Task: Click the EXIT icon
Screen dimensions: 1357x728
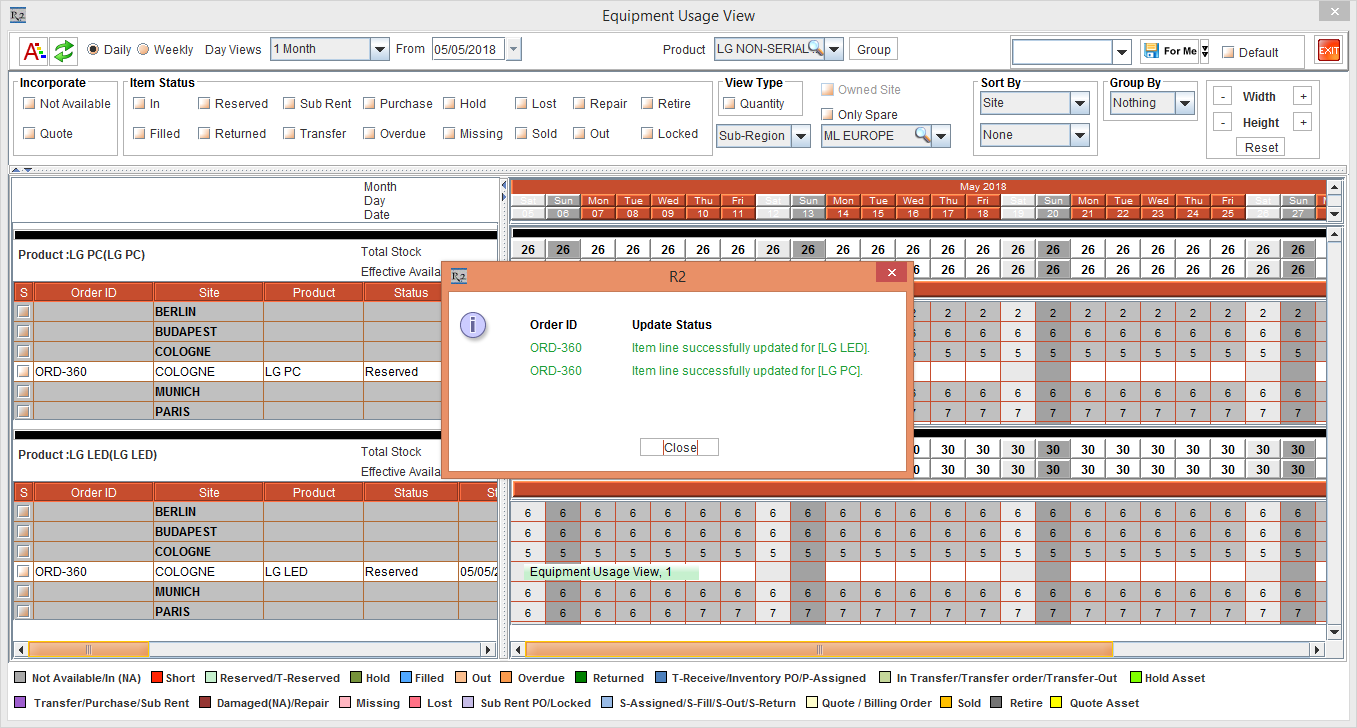Action: coord(1329,49)
